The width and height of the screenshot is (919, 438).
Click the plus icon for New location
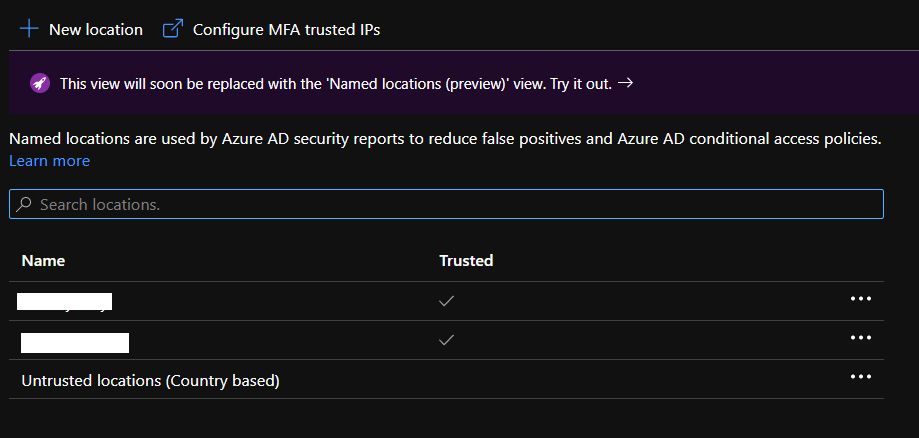(x=28, y=29)
